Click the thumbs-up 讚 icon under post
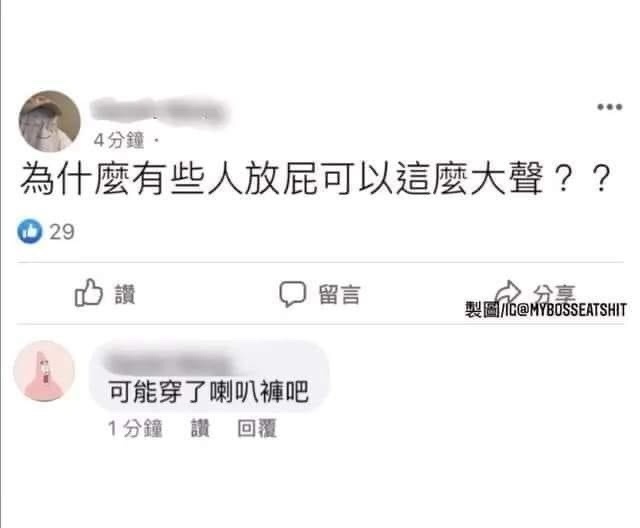The image size is (640, 528). [x=89, y=293]
